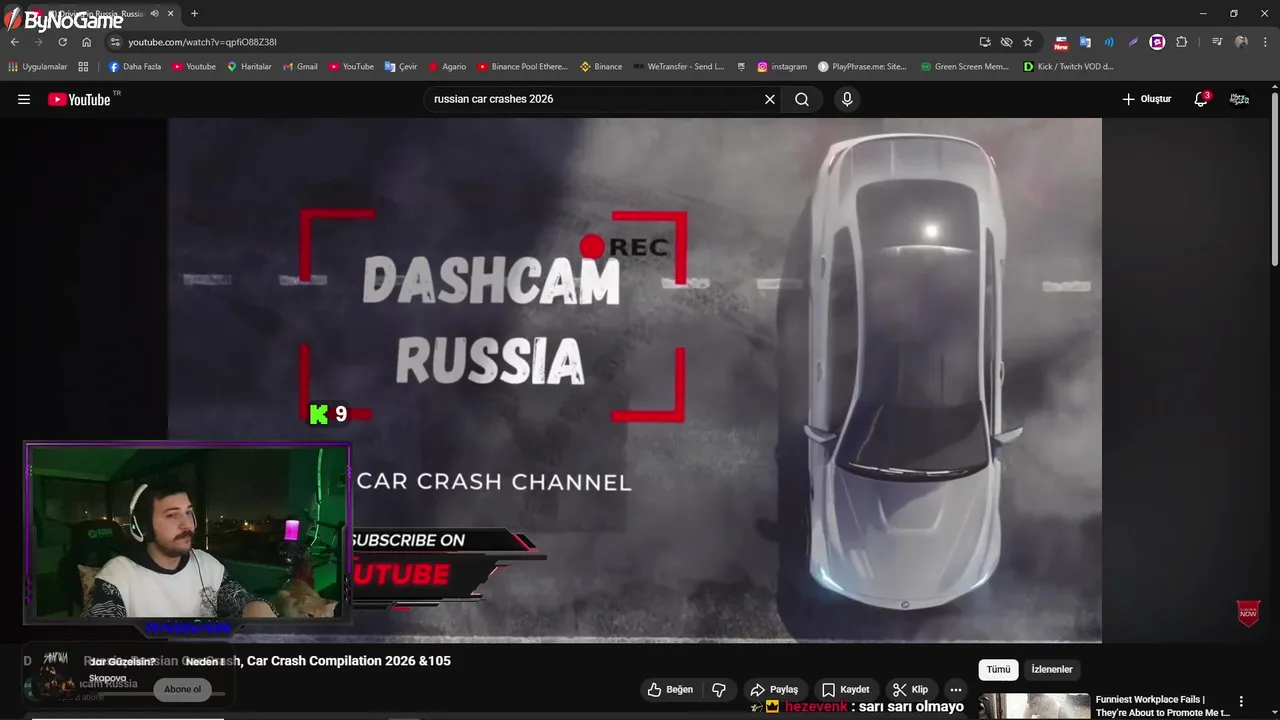This screenshot has width=1280, height=720.
Task: Open the Green Screen Mem... bookmark
Action: (964, 67)
